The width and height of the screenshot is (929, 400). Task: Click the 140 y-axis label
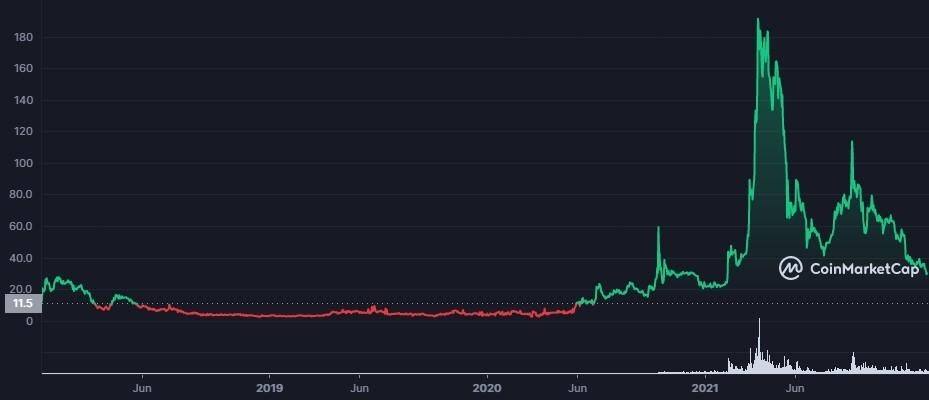point(24,100)
